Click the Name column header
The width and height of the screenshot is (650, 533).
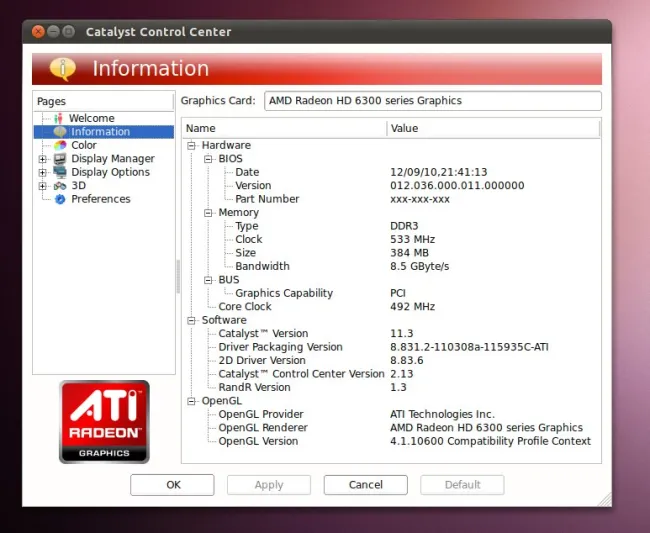(284, 128)
